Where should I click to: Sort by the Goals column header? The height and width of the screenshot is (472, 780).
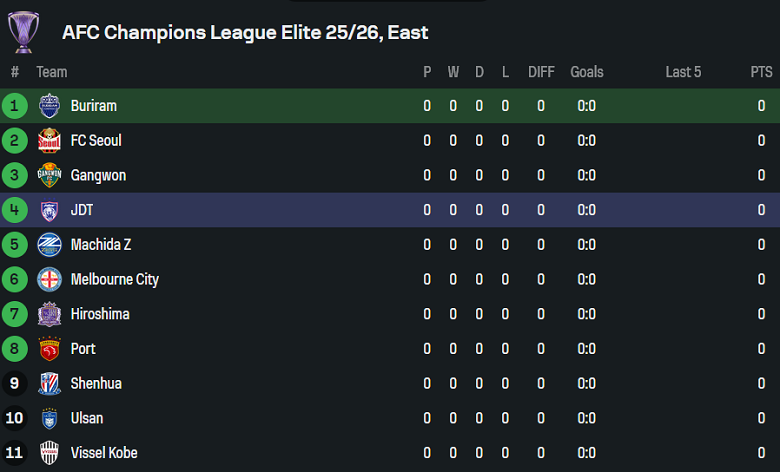click(x=587, y=72)
